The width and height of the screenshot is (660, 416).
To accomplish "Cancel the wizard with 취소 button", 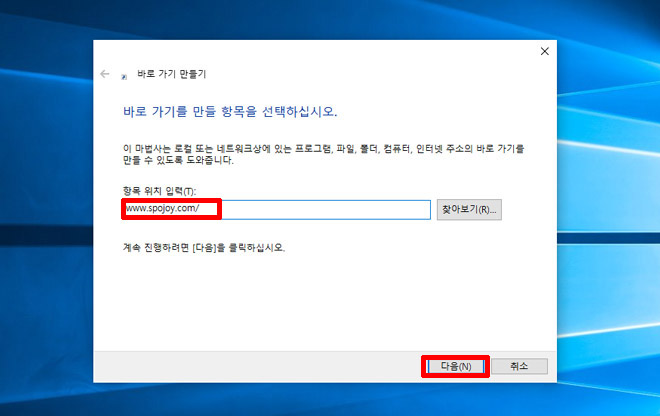I will coord(519,366).
